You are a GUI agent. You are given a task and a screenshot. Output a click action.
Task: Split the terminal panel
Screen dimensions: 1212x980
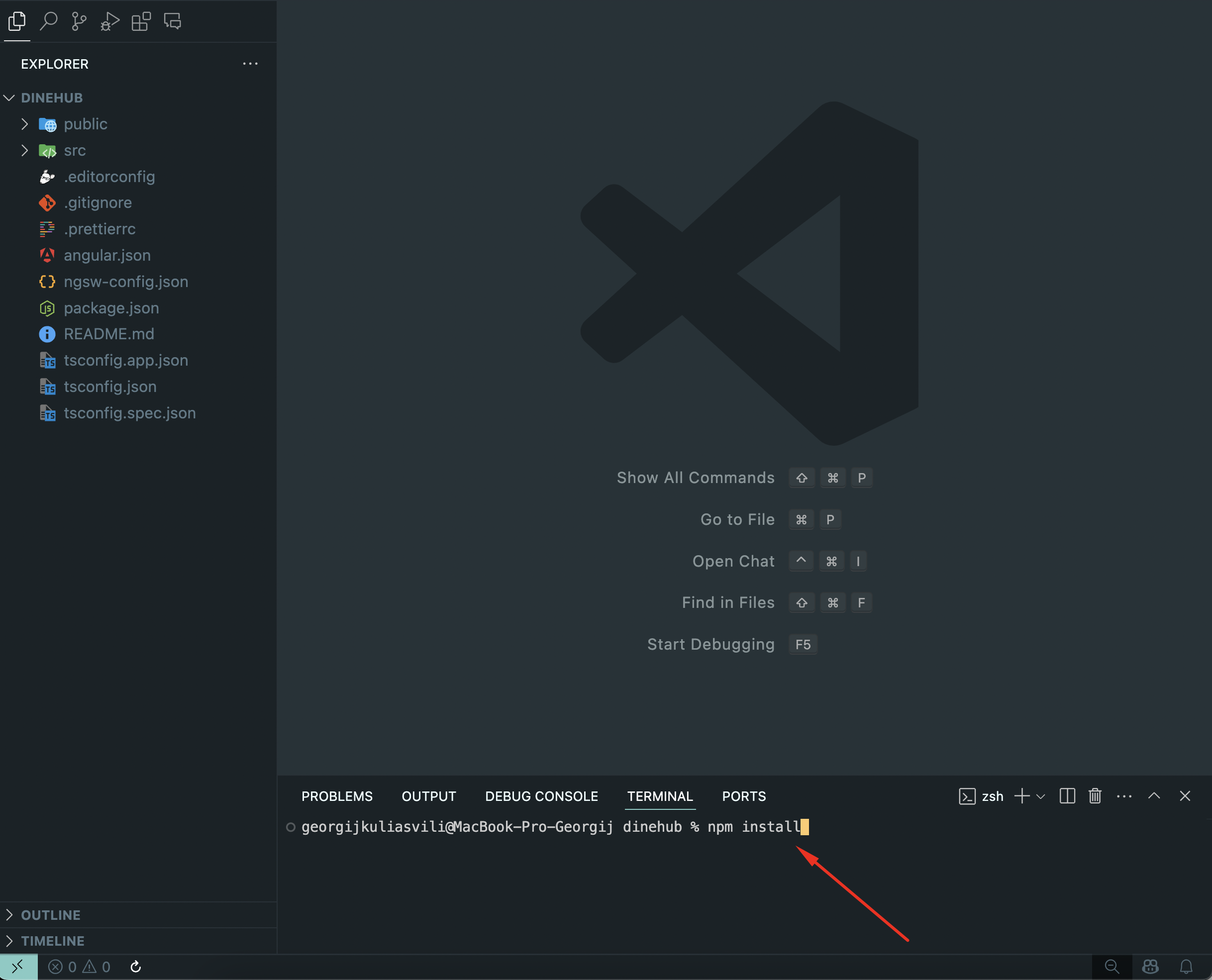click(1067, 796)
